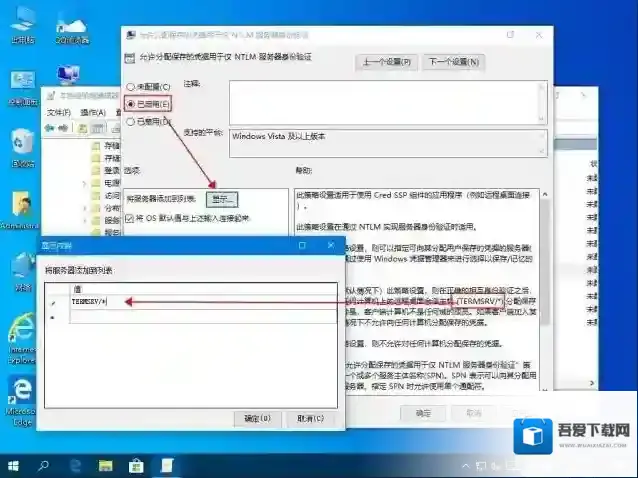The height and width of the screenshot is (478, 638).
Task: Open taskbar search magnifier
Action: tap(43, 466)
